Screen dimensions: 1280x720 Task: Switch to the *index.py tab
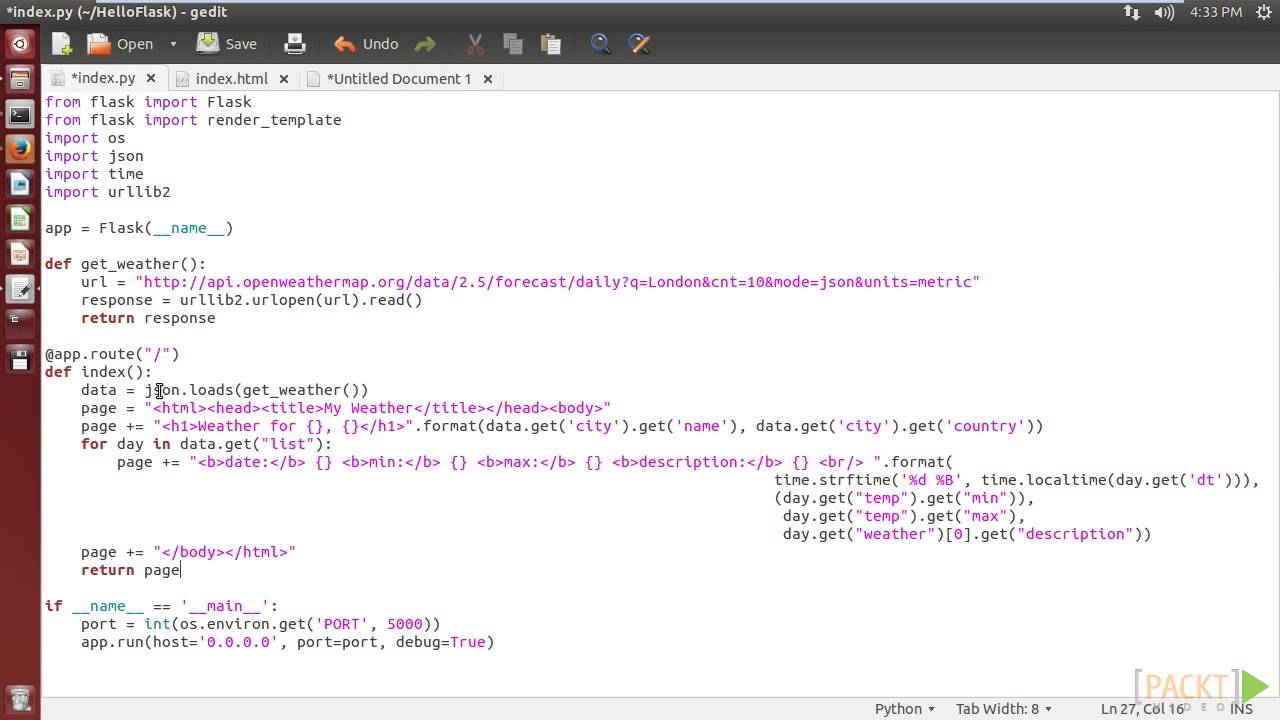coord(103,78)
